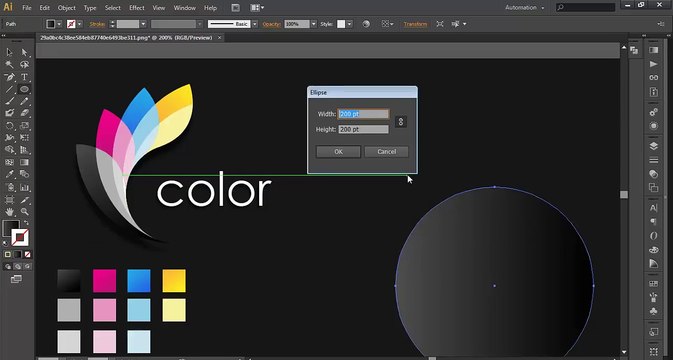Screen dimensions: 673x360
Task: Select the Rotate tool
Action: 9,126
